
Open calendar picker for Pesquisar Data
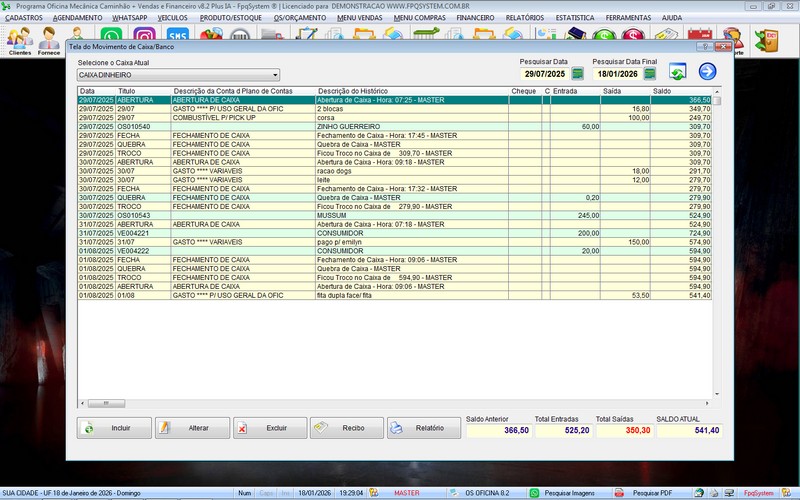578,74
